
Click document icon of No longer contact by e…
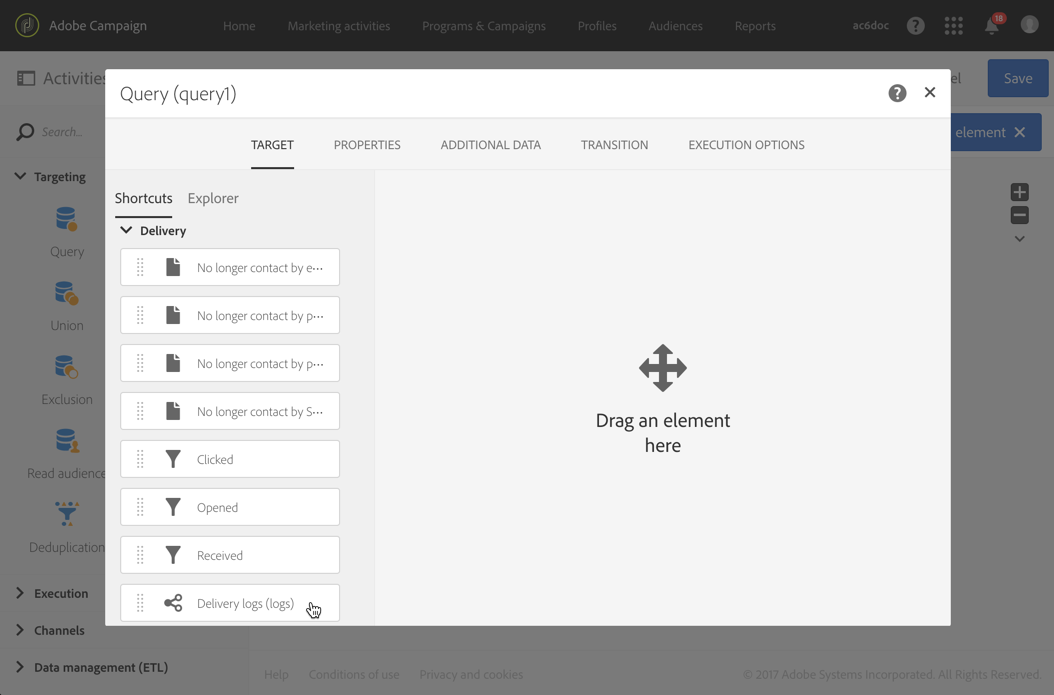tap(173, 267)
